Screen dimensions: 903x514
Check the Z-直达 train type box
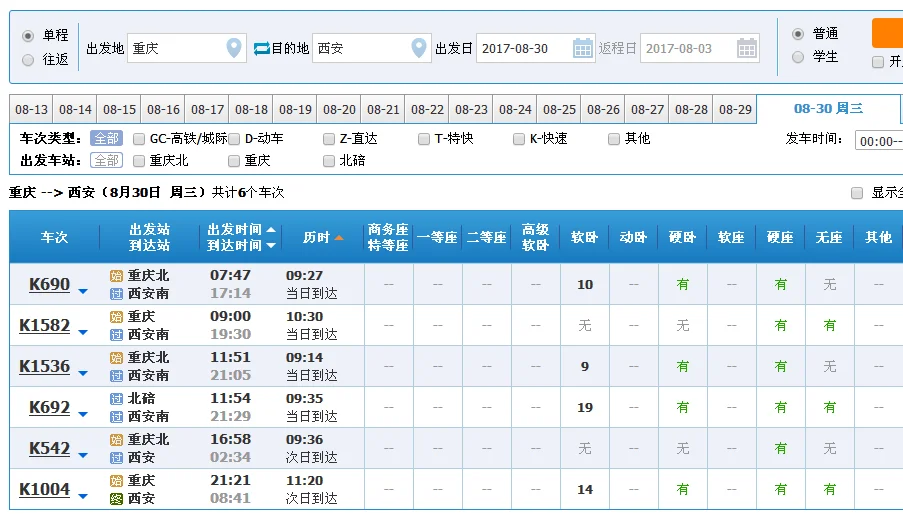tap(329, 139)
